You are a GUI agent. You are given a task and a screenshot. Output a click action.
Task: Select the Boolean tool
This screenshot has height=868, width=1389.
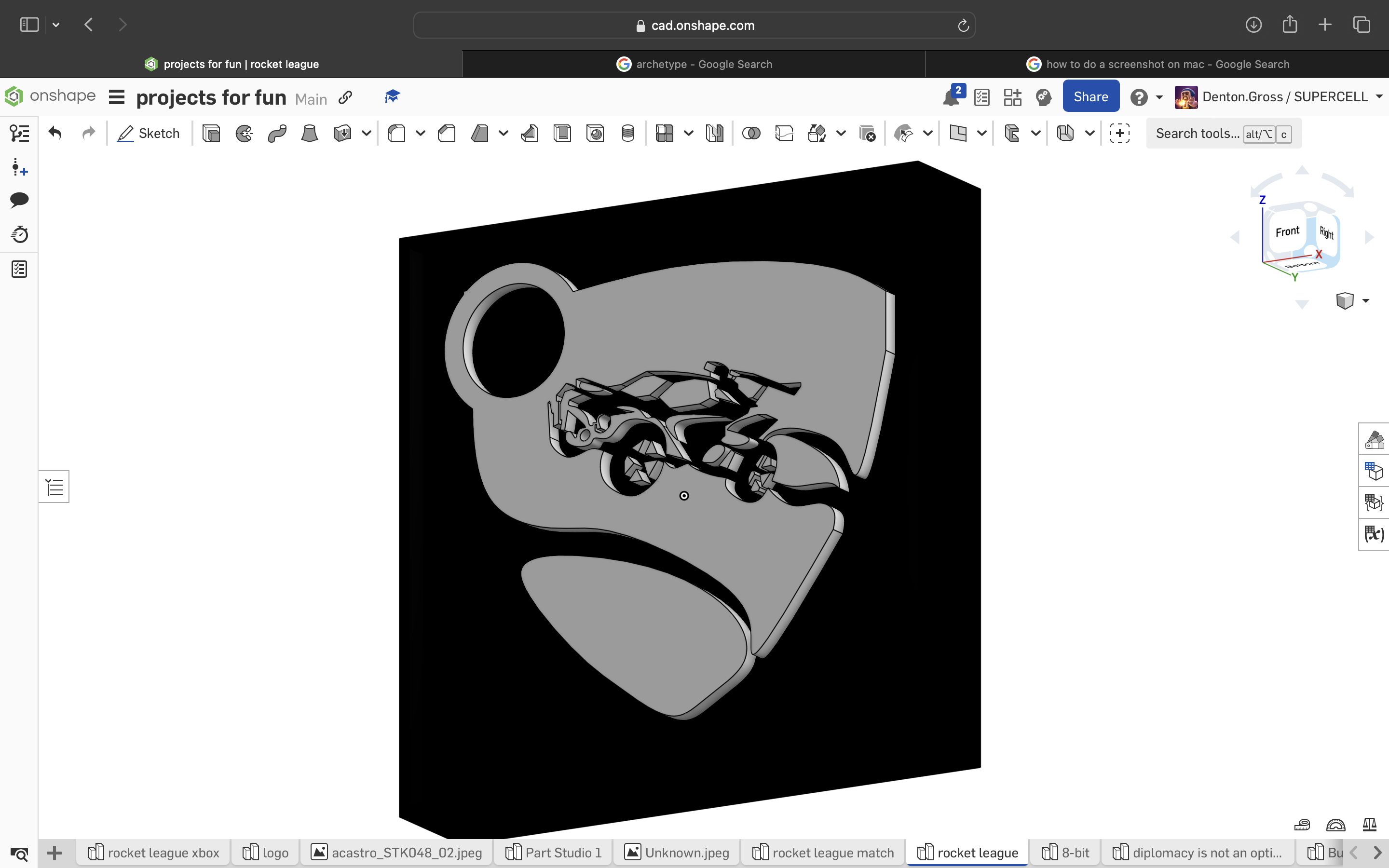[x=751, y=133]
